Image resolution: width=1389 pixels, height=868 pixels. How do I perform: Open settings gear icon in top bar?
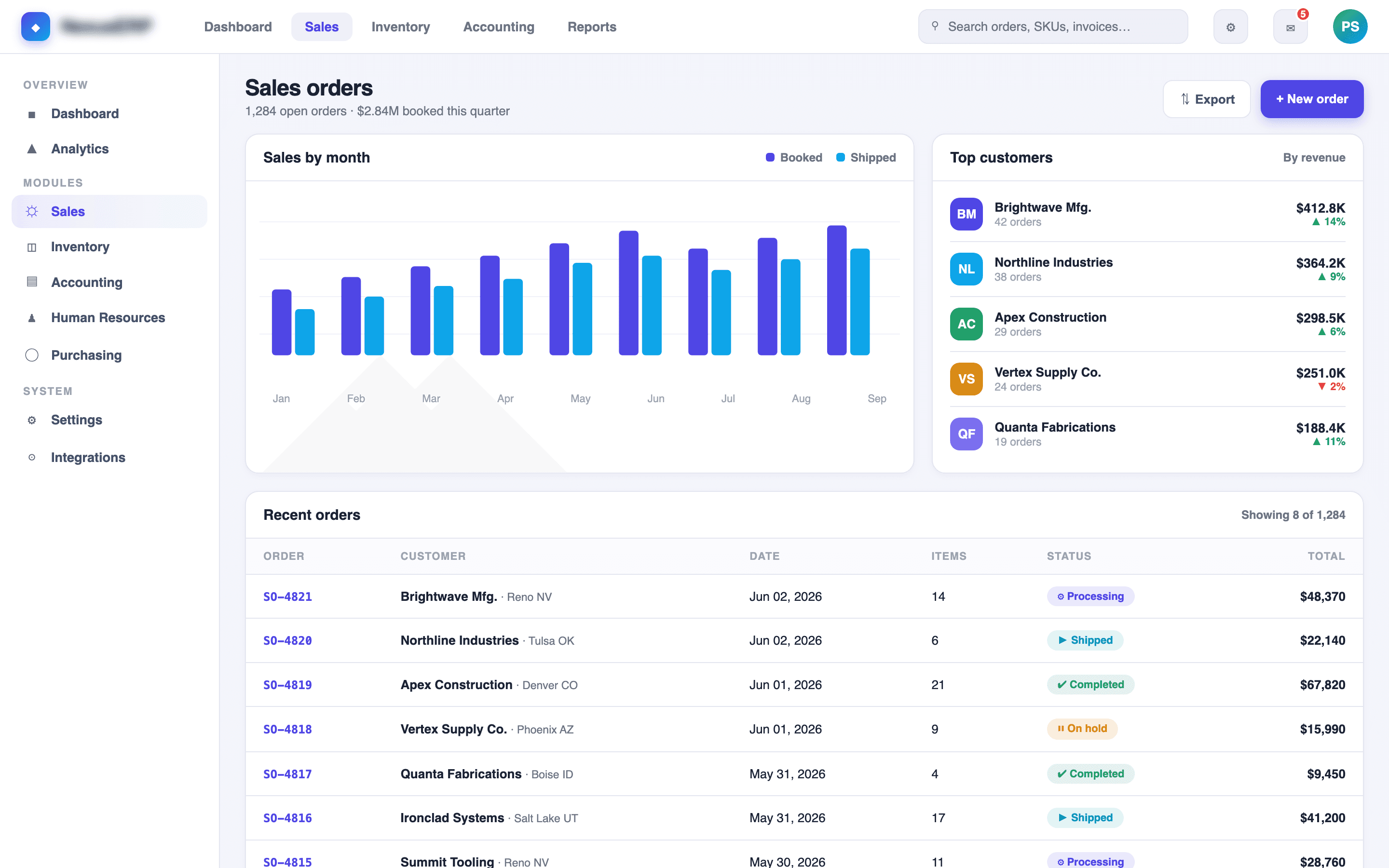[x=1230, y=27]
